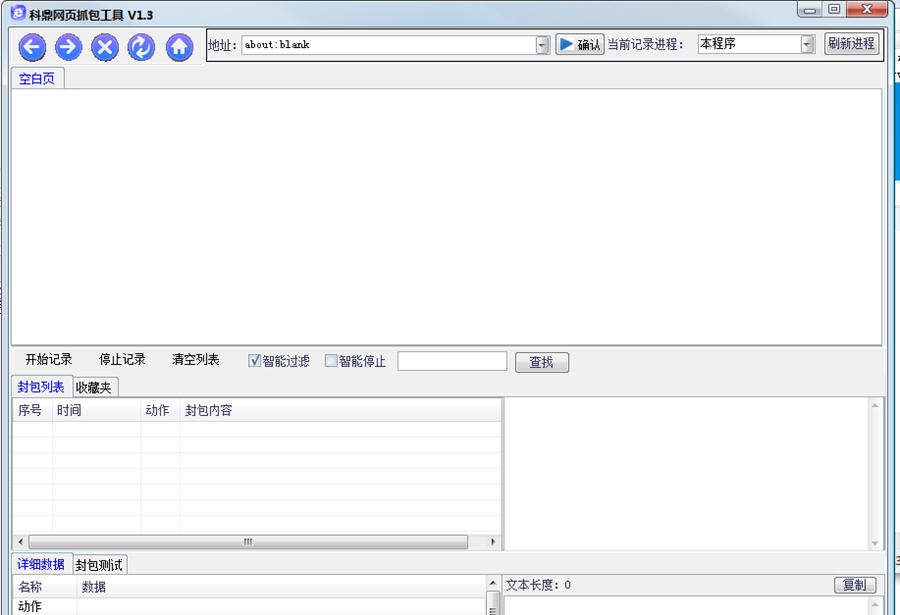Click the forward navigation arrow
This screenshot has width=900, height=615.
(x=68, y=47)
